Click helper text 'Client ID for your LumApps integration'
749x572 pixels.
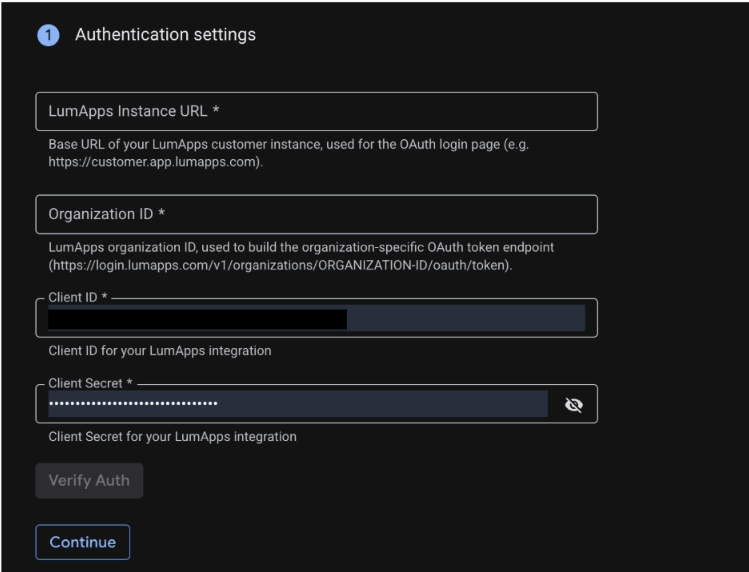(160, 351)
